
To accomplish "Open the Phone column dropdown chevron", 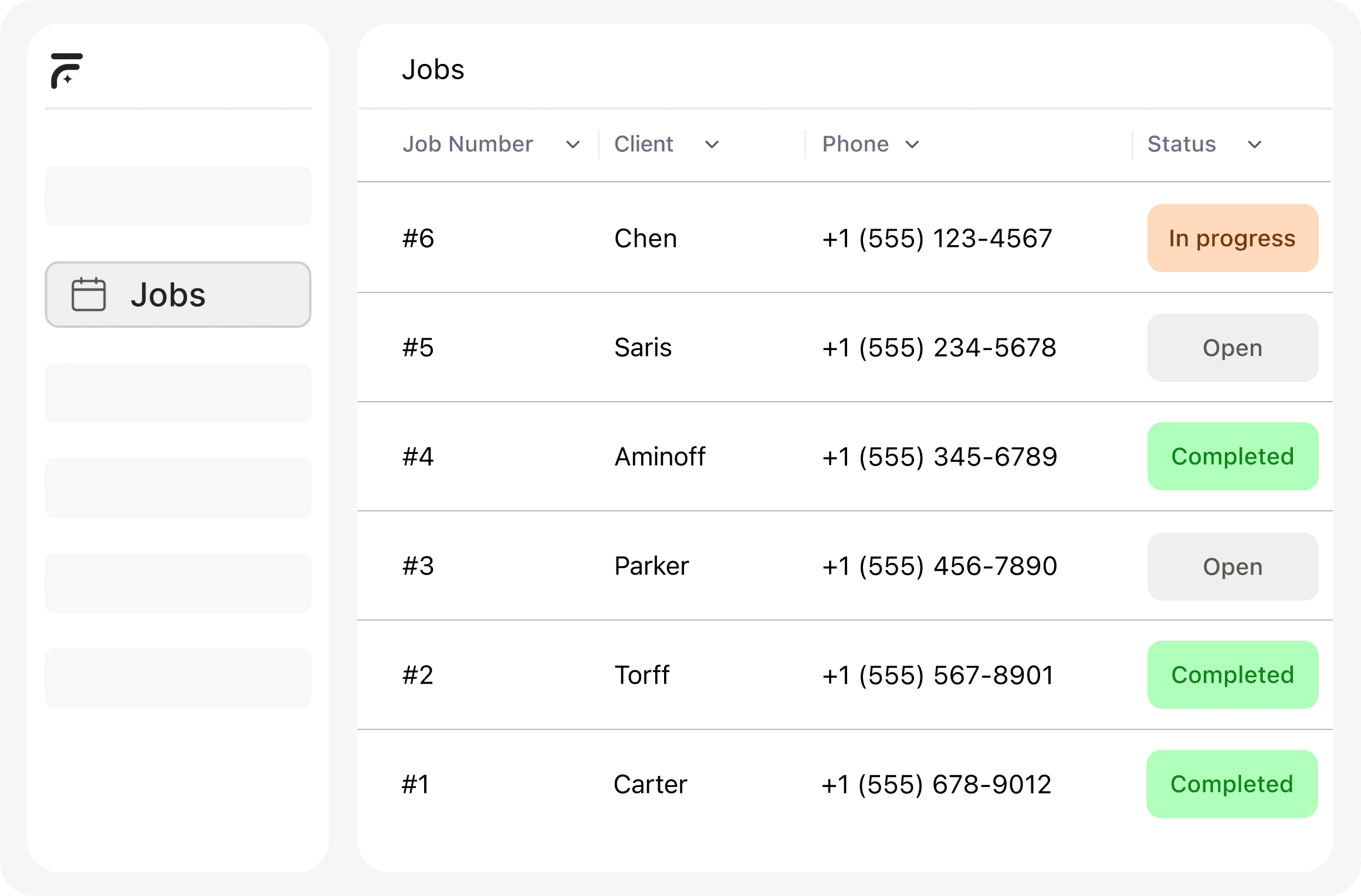I will [x=912, y=145].
